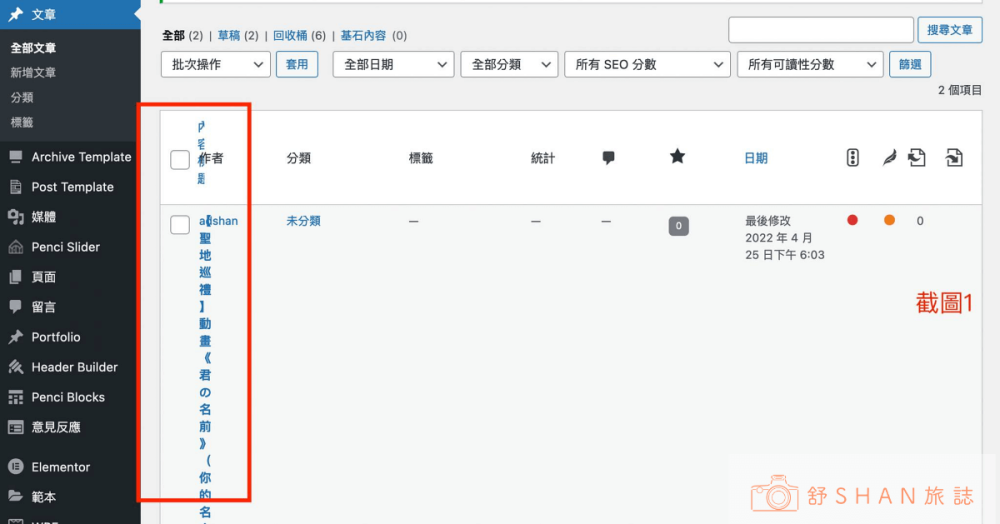Open the 批次操作 bulk actions dropdown

216,64
